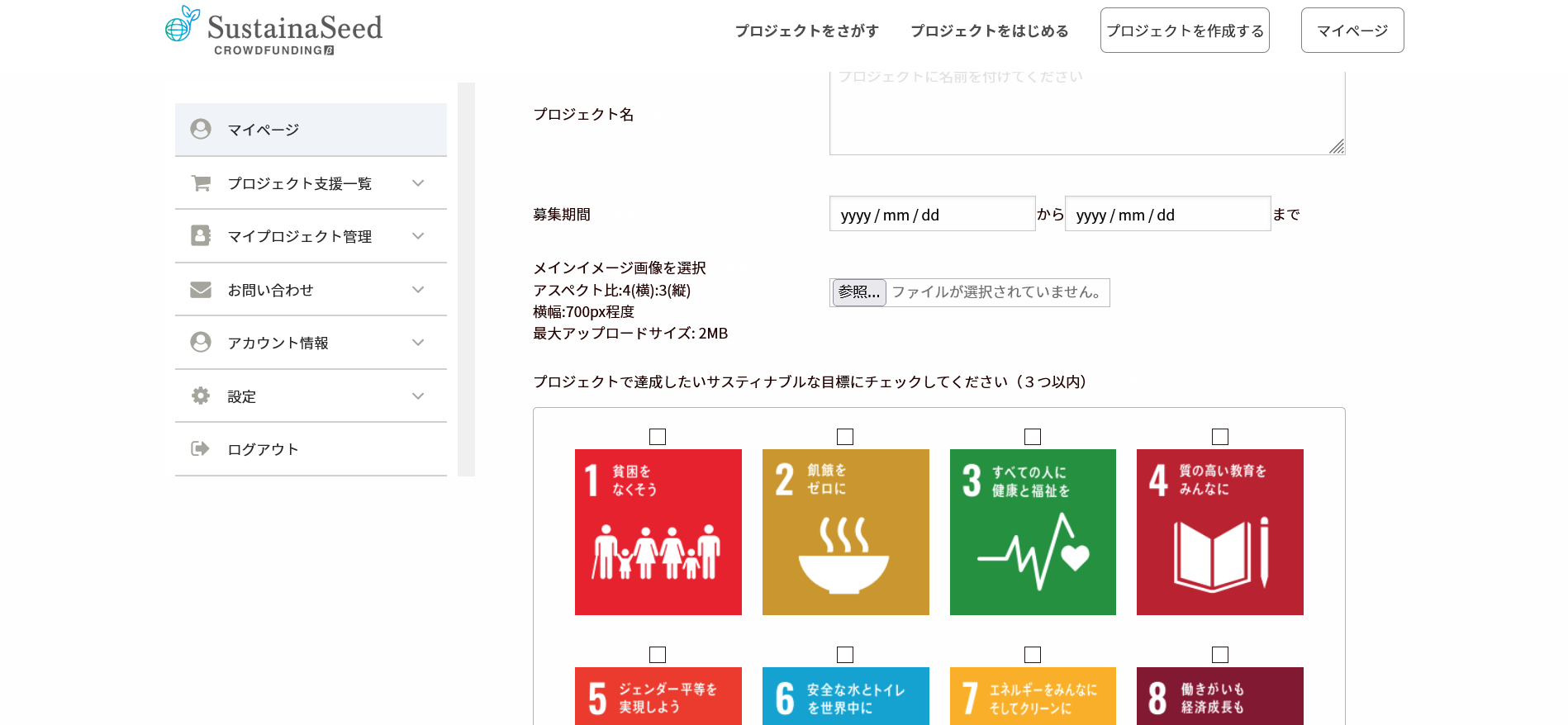
Task: Check the box for goal 4 質の高い教育
Action: [x=1220, y=437]
